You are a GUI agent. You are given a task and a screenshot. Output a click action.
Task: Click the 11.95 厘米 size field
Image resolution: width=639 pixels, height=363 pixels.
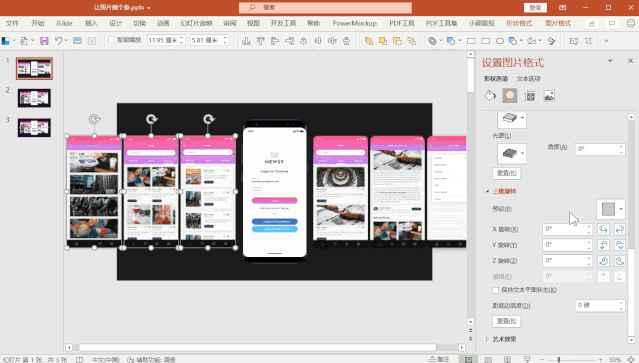tap(166, 40)
